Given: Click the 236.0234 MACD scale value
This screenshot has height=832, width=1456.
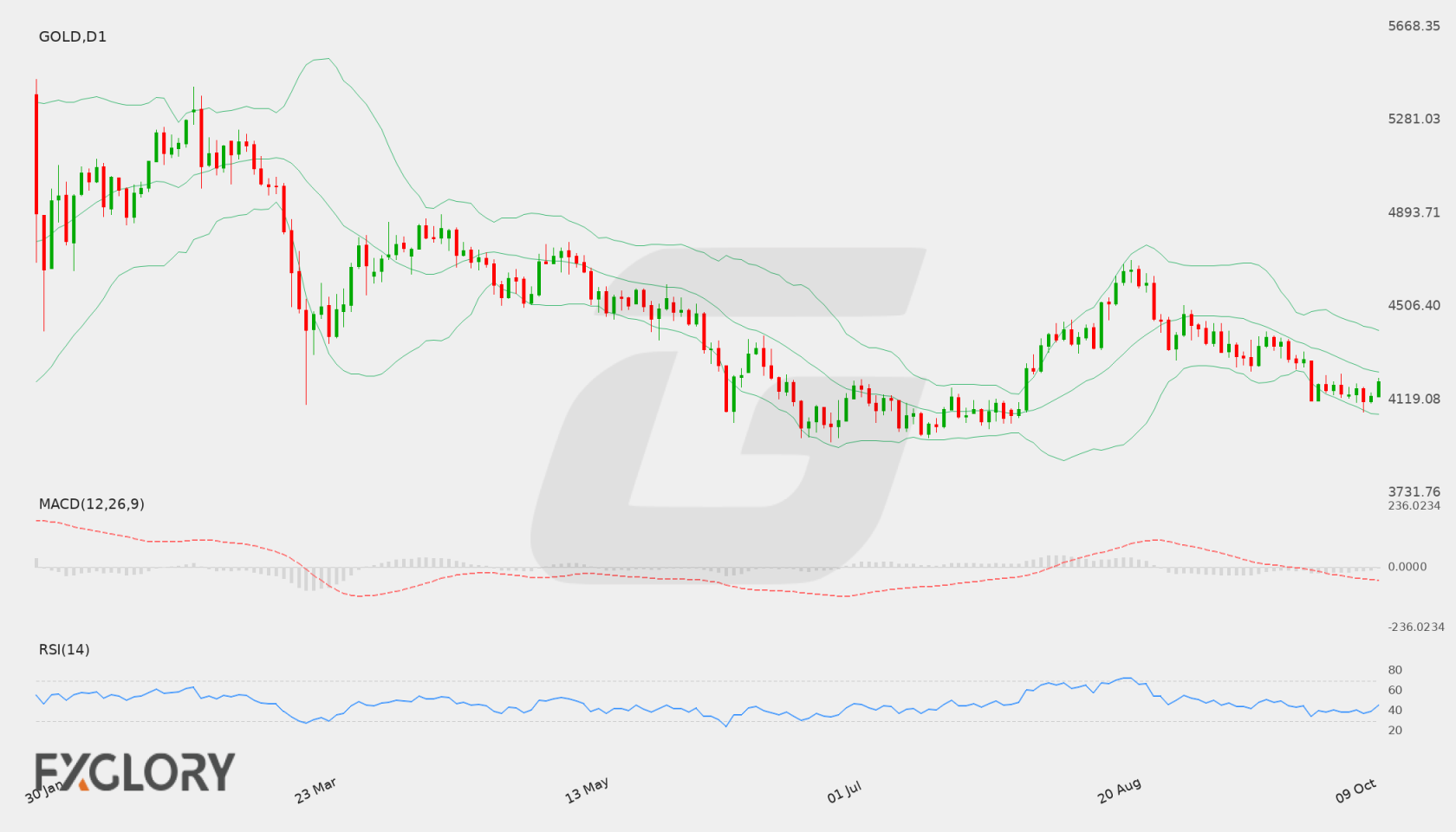Looking at the screenshot, I should click(1414, 505).
